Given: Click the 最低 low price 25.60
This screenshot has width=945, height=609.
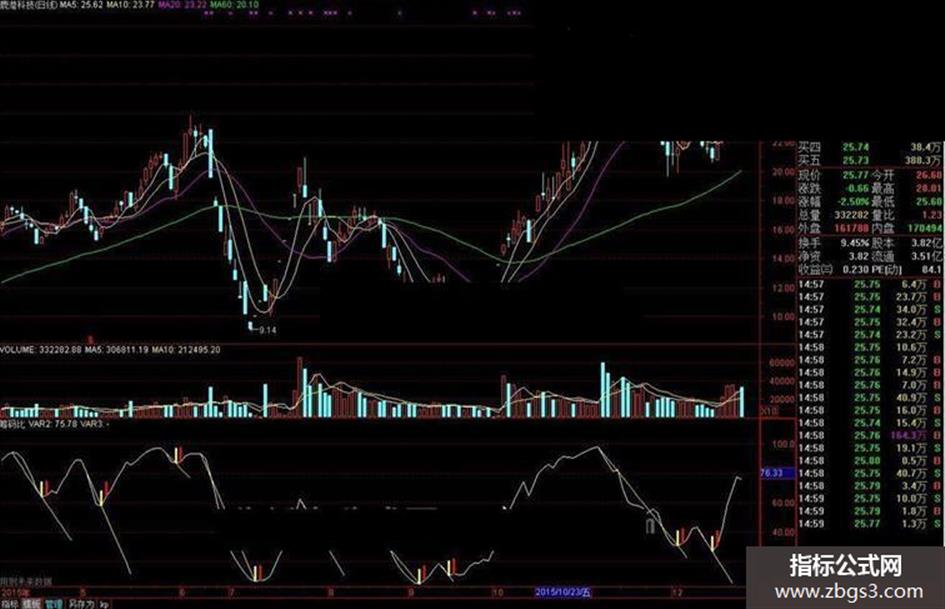Looking at the screenshot, I should (x=928, y=201).
